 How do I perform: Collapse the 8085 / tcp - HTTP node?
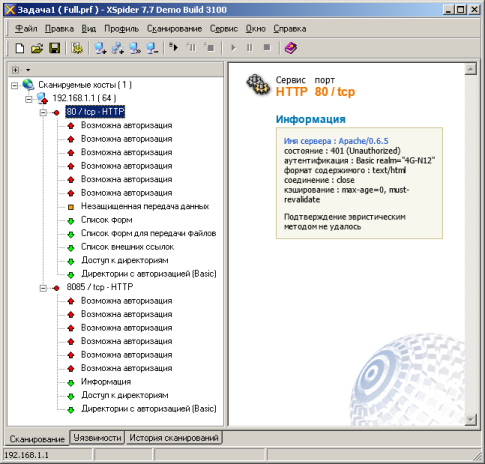coord(43,288)
